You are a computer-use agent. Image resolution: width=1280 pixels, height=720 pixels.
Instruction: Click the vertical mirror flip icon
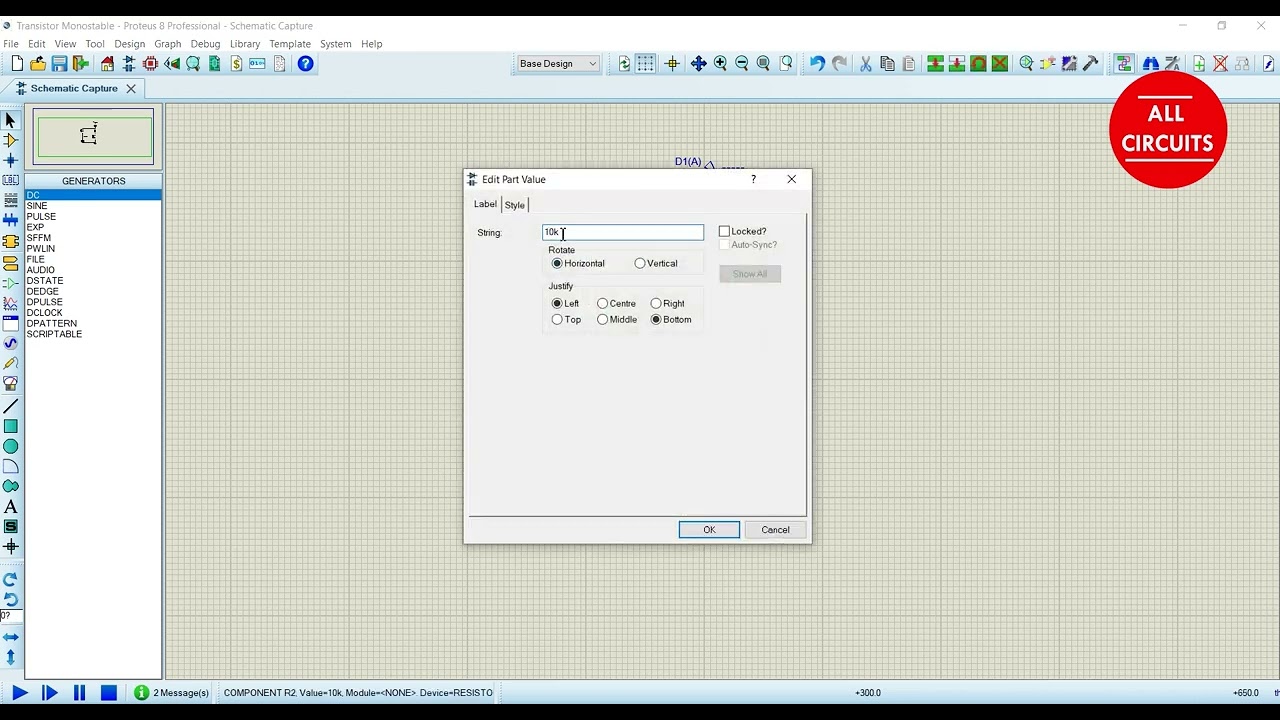click(11, 657)
